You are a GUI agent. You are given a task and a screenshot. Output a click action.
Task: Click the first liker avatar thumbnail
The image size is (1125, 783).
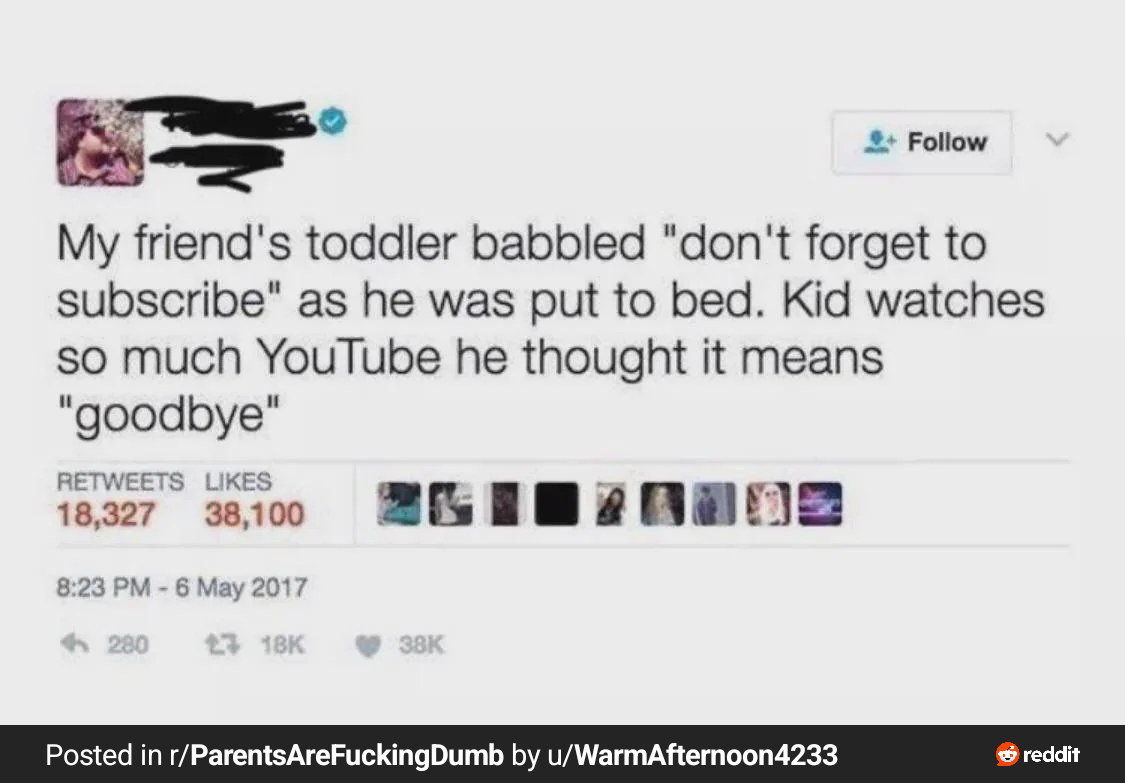[399, 504]
